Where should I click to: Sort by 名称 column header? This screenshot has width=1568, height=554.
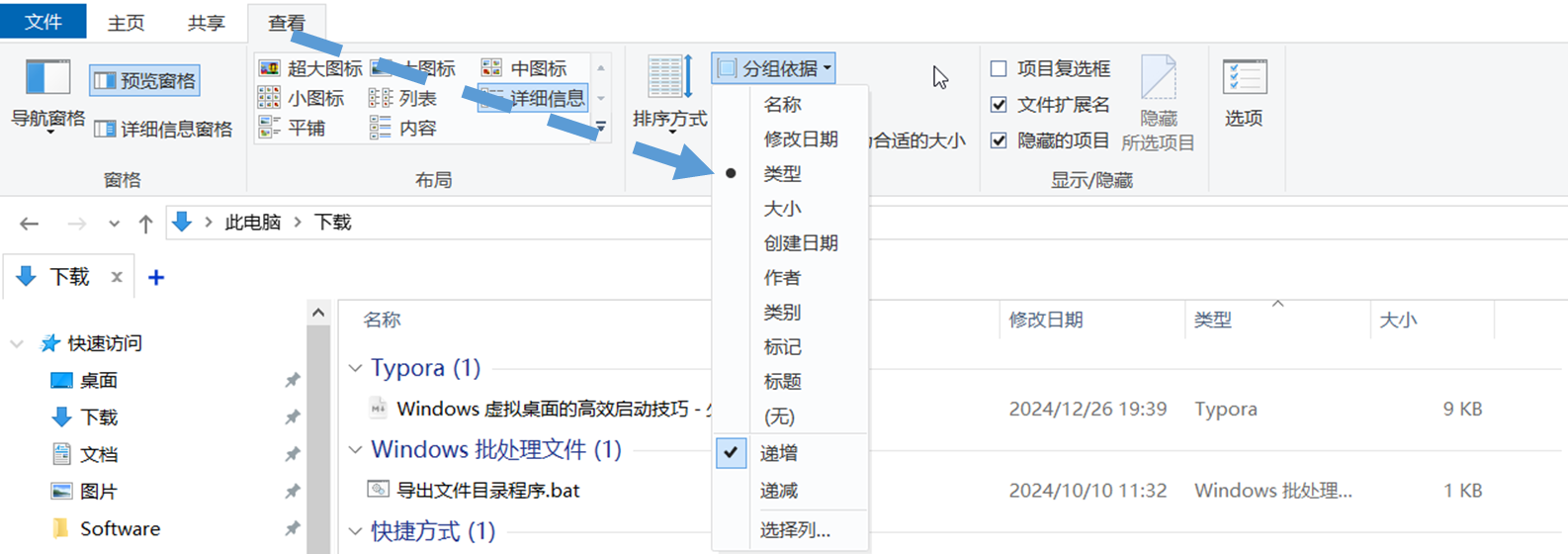[382, 320]
